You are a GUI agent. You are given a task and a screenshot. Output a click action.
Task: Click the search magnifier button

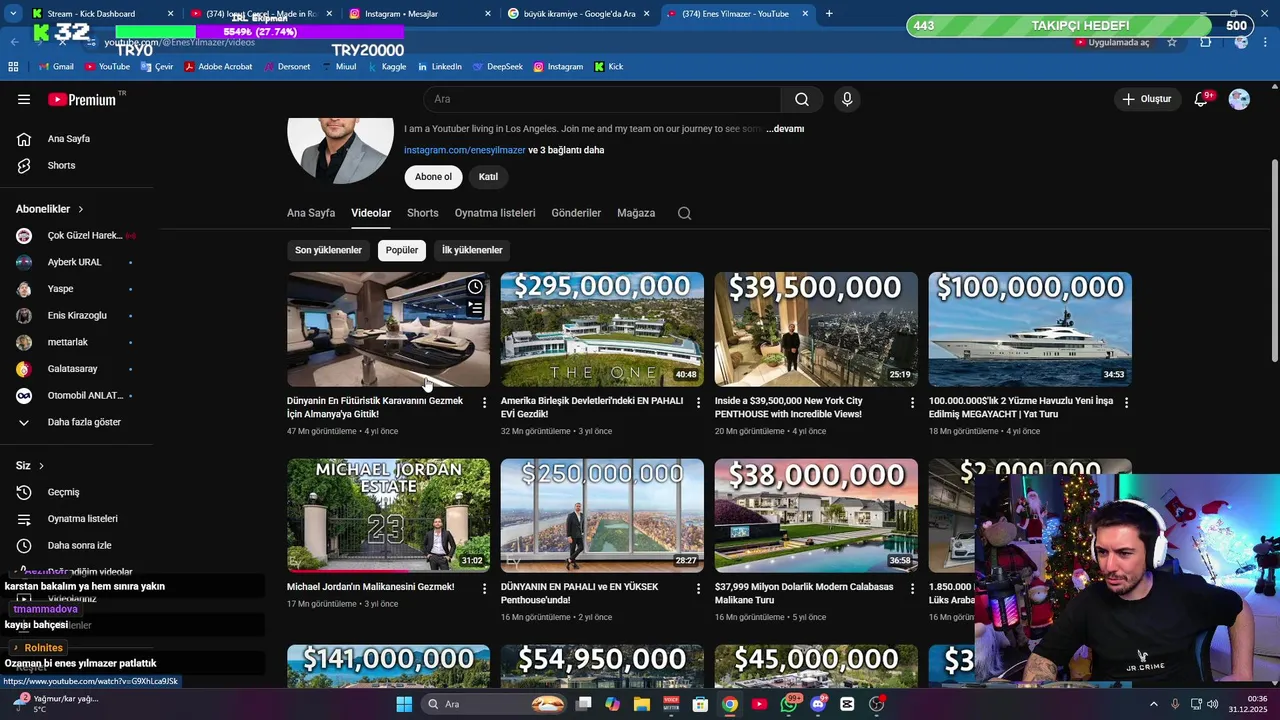tap(802, 99)
